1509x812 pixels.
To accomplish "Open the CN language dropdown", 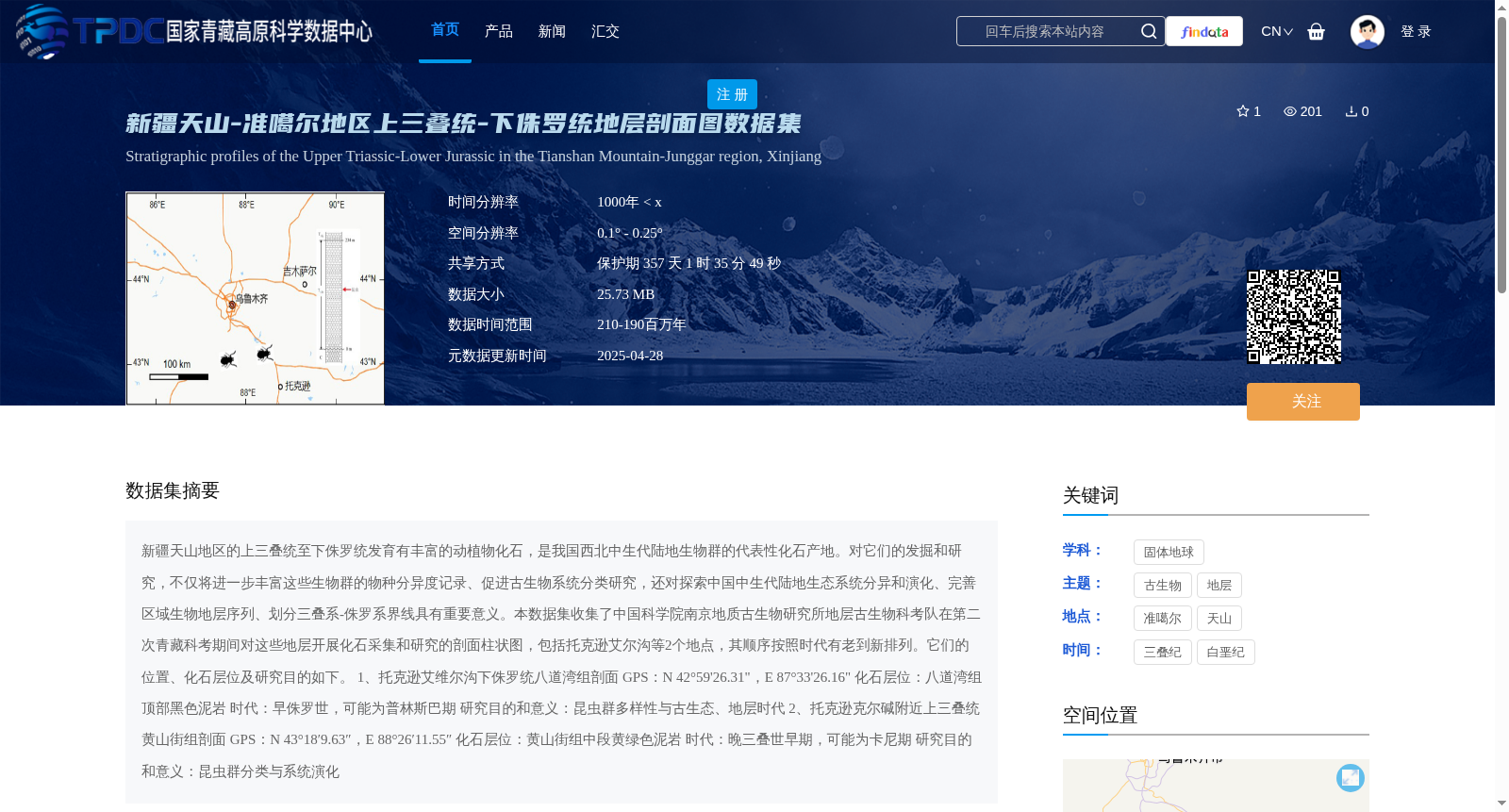I will point(1276,31).
